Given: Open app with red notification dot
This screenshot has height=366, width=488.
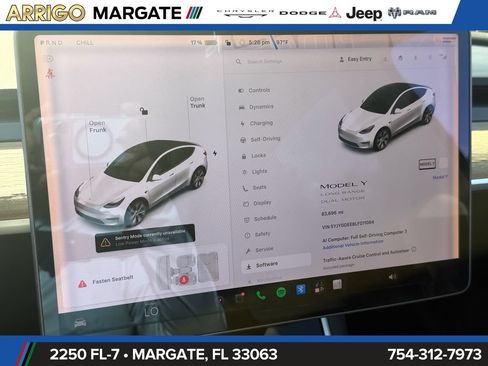Looking at the screenshot, I should coord(240,297).
